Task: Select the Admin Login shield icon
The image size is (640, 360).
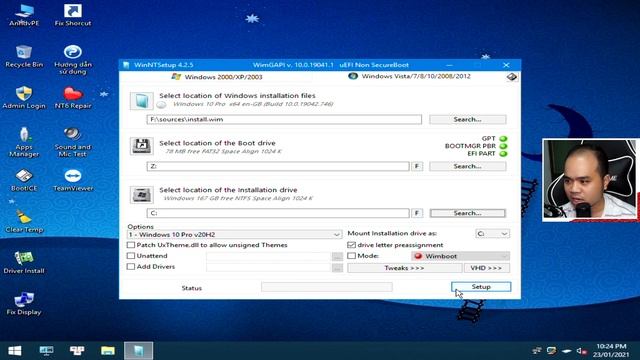Action: [24, 98]
